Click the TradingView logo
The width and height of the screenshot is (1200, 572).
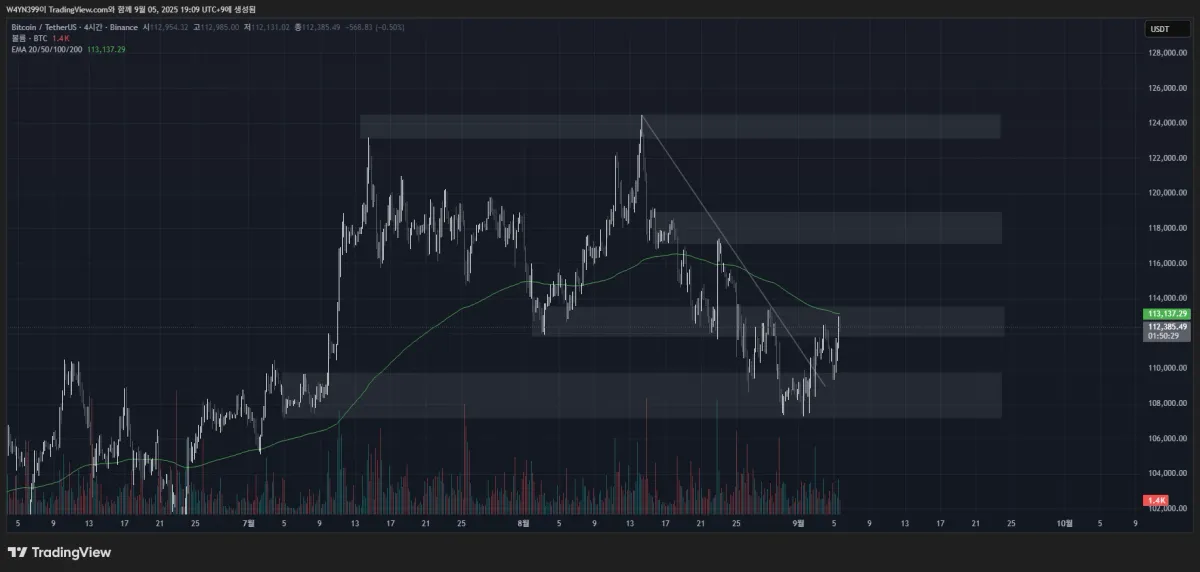coord(60,552)
